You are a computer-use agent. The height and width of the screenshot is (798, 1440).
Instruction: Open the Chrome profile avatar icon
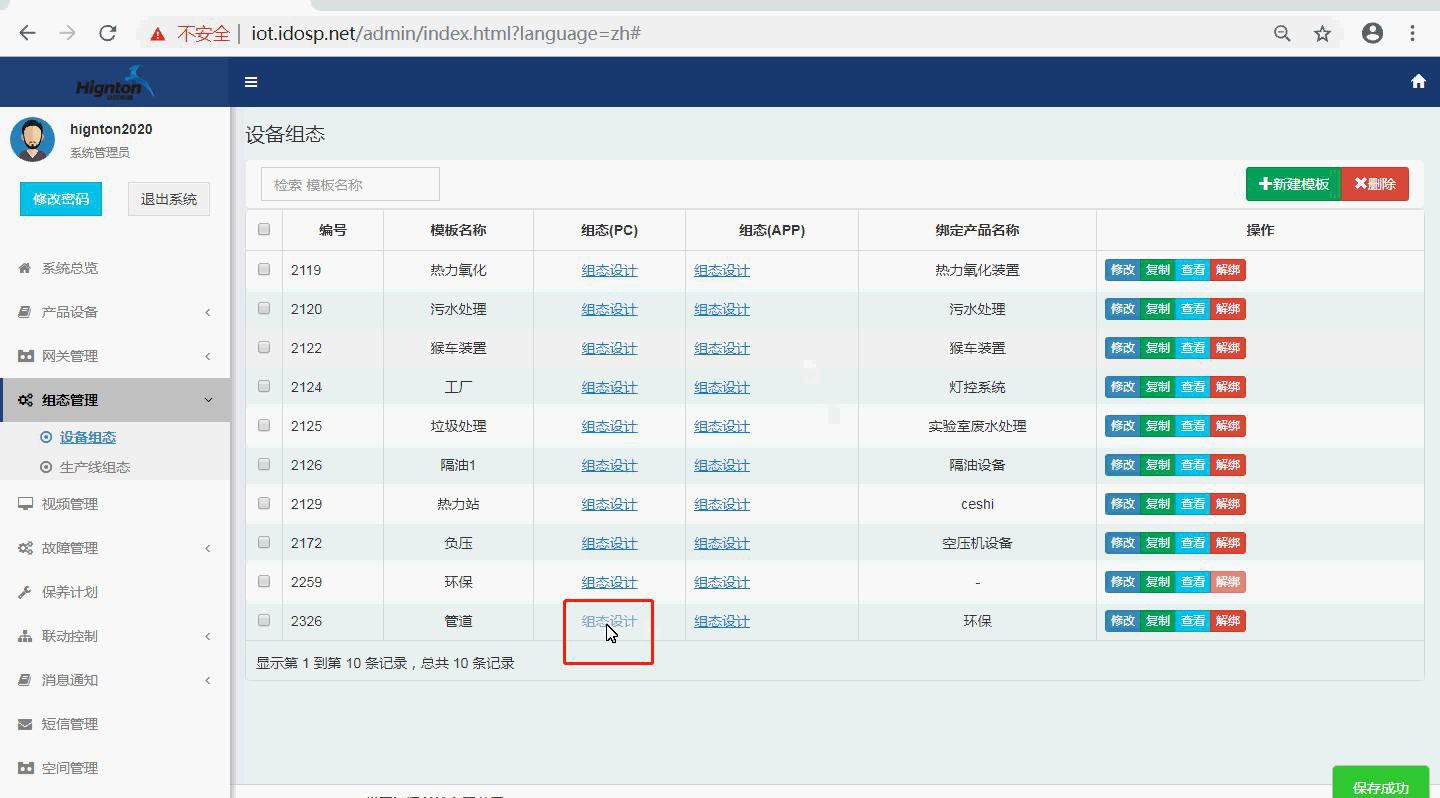(x=1372, y=33)
